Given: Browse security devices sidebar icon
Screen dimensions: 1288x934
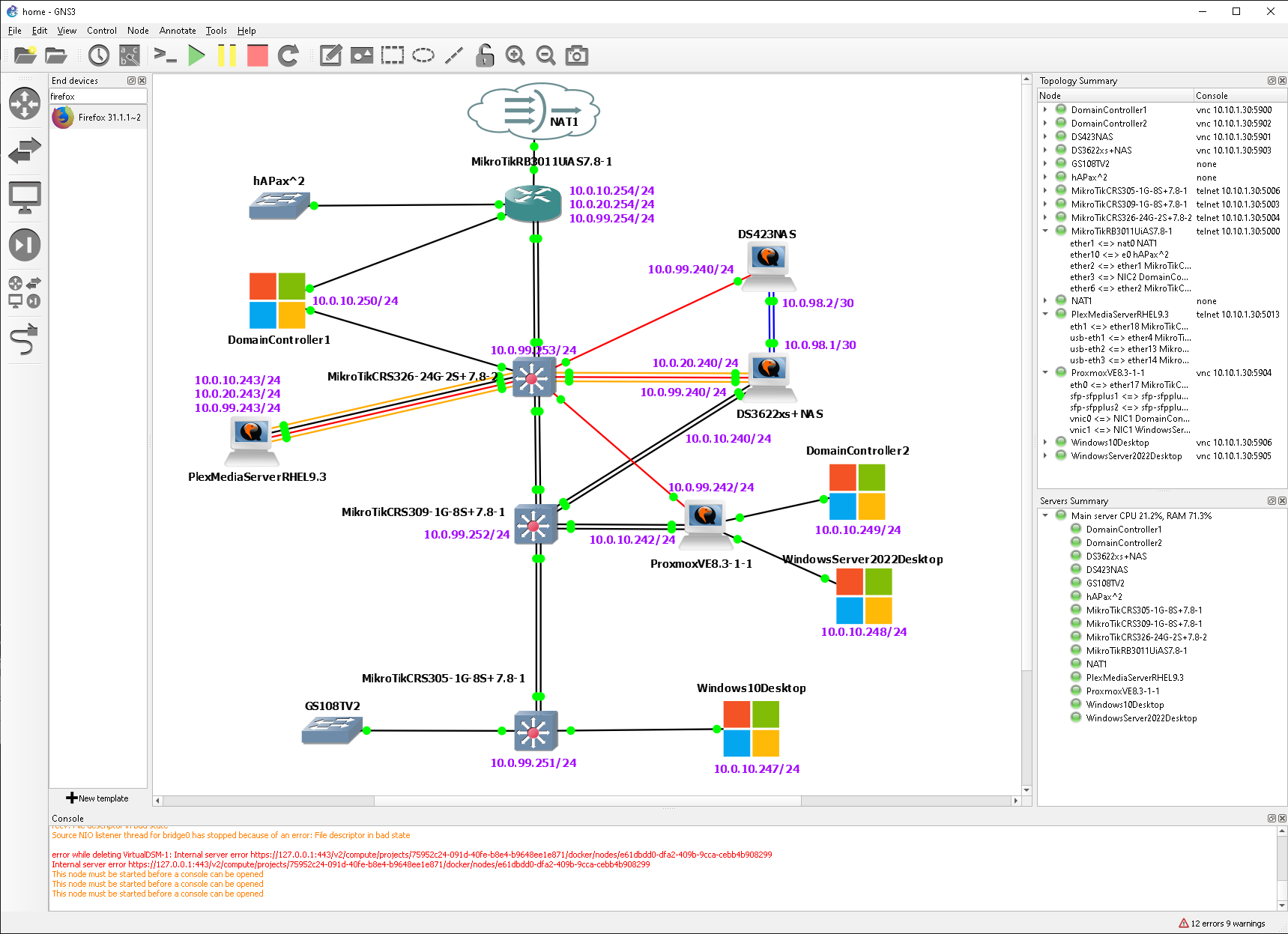Looking at the screenshot, I should tap(25, 245).
